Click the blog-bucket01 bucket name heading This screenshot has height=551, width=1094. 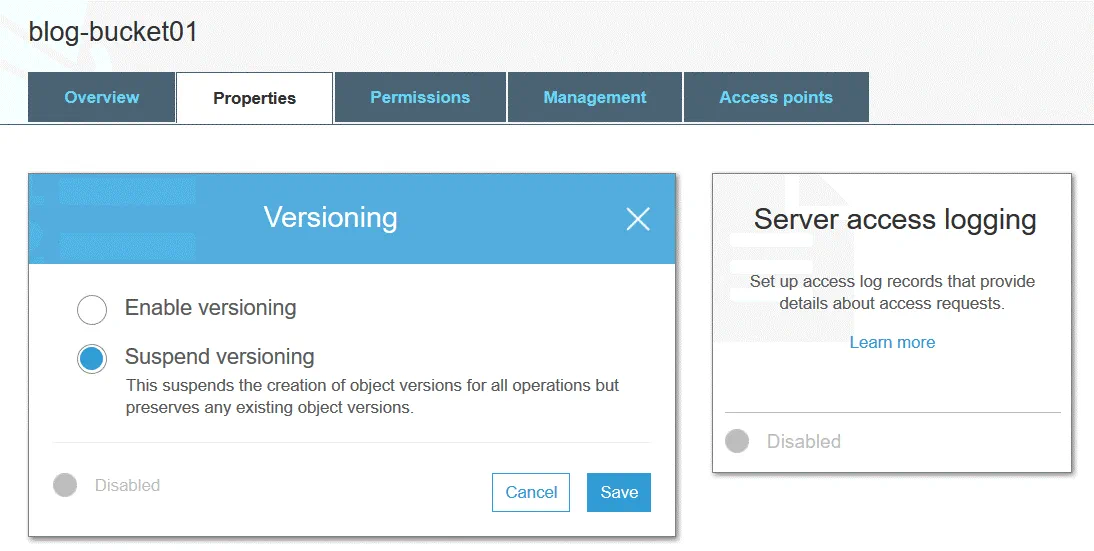113,32
